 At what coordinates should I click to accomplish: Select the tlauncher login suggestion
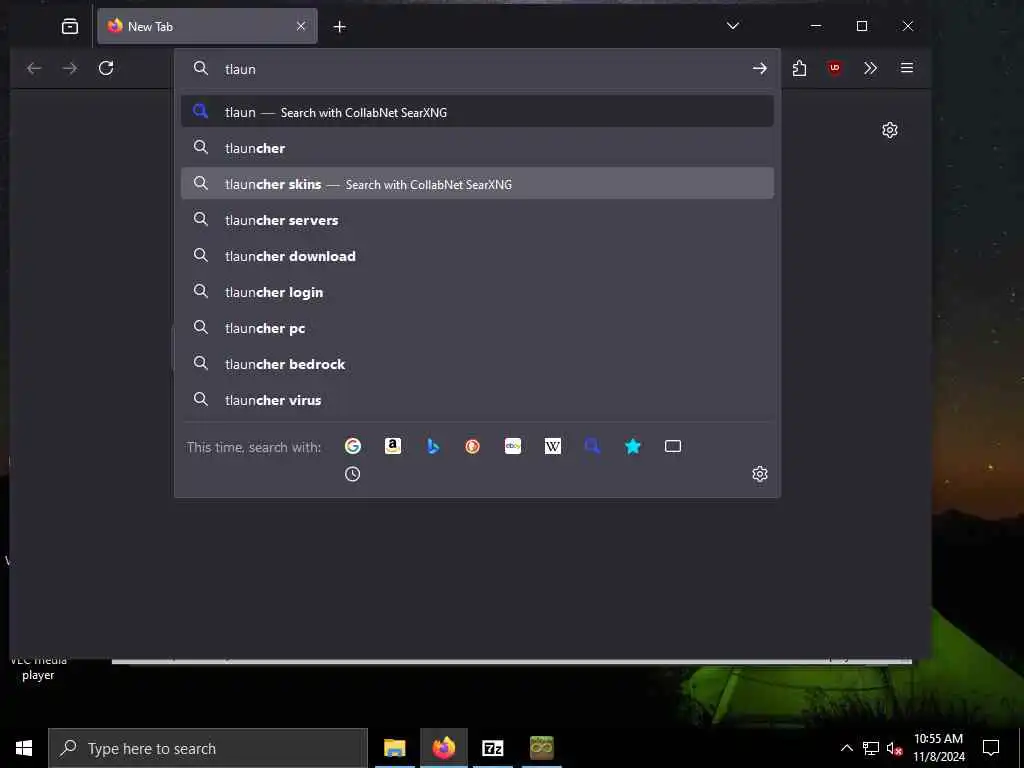coord(477,291)
